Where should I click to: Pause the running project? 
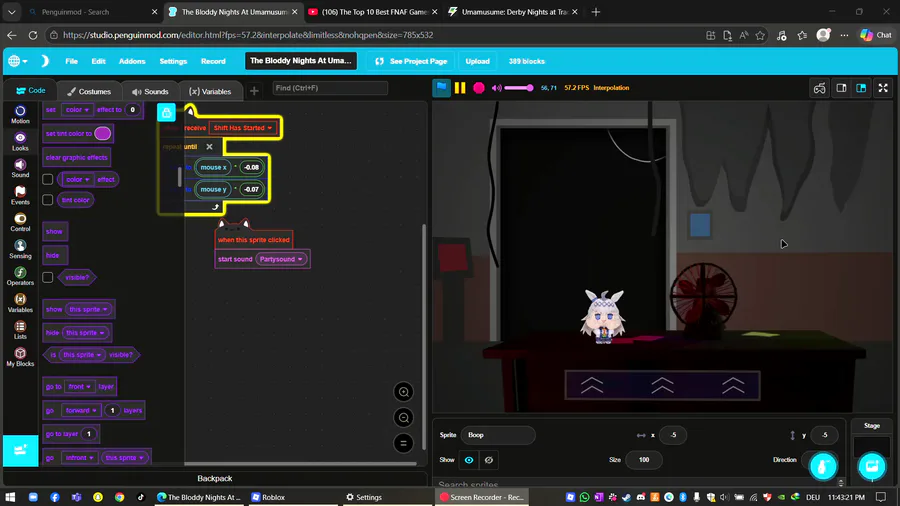460,88
